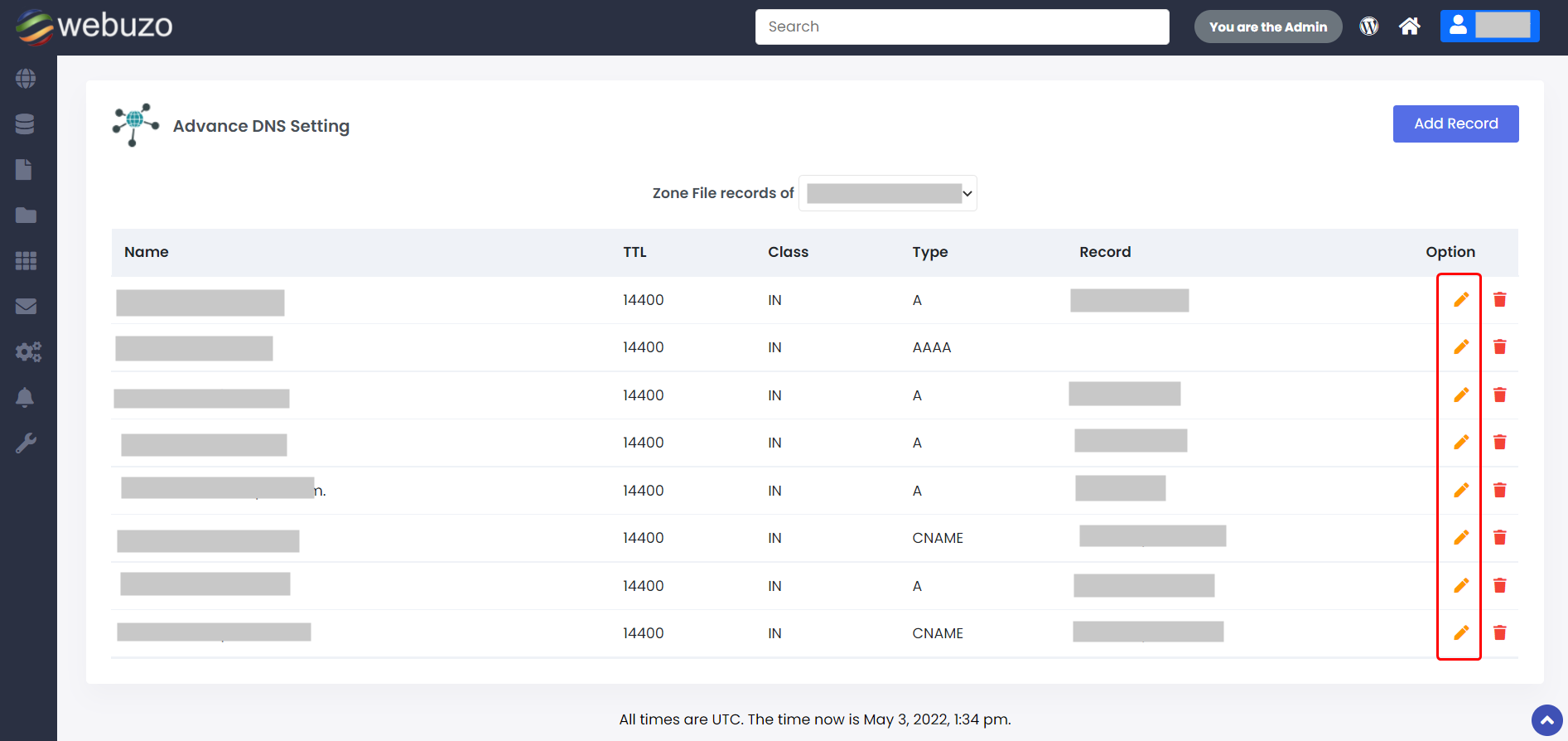Click the bell notifications sidebar icon
The width and height of the screenshot is (1568, 741).
[25, 398]
